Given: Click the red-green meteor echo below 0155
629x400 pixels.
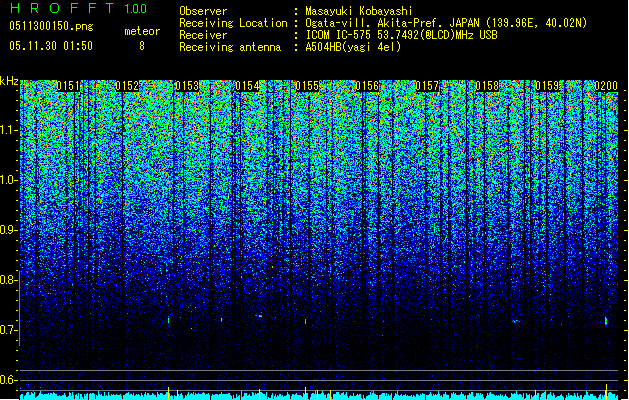Looking at the screenshot, I should (x=306, y=321).
